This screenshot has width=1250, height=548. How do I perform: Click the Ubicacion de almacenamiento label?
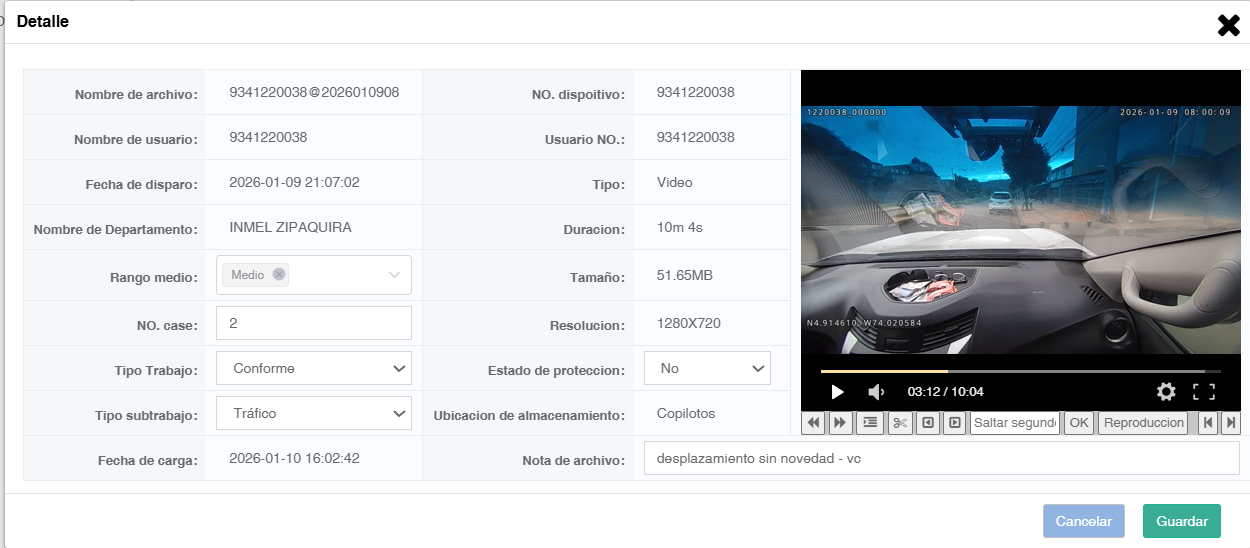pyautogui.click(x=529, y=415)
